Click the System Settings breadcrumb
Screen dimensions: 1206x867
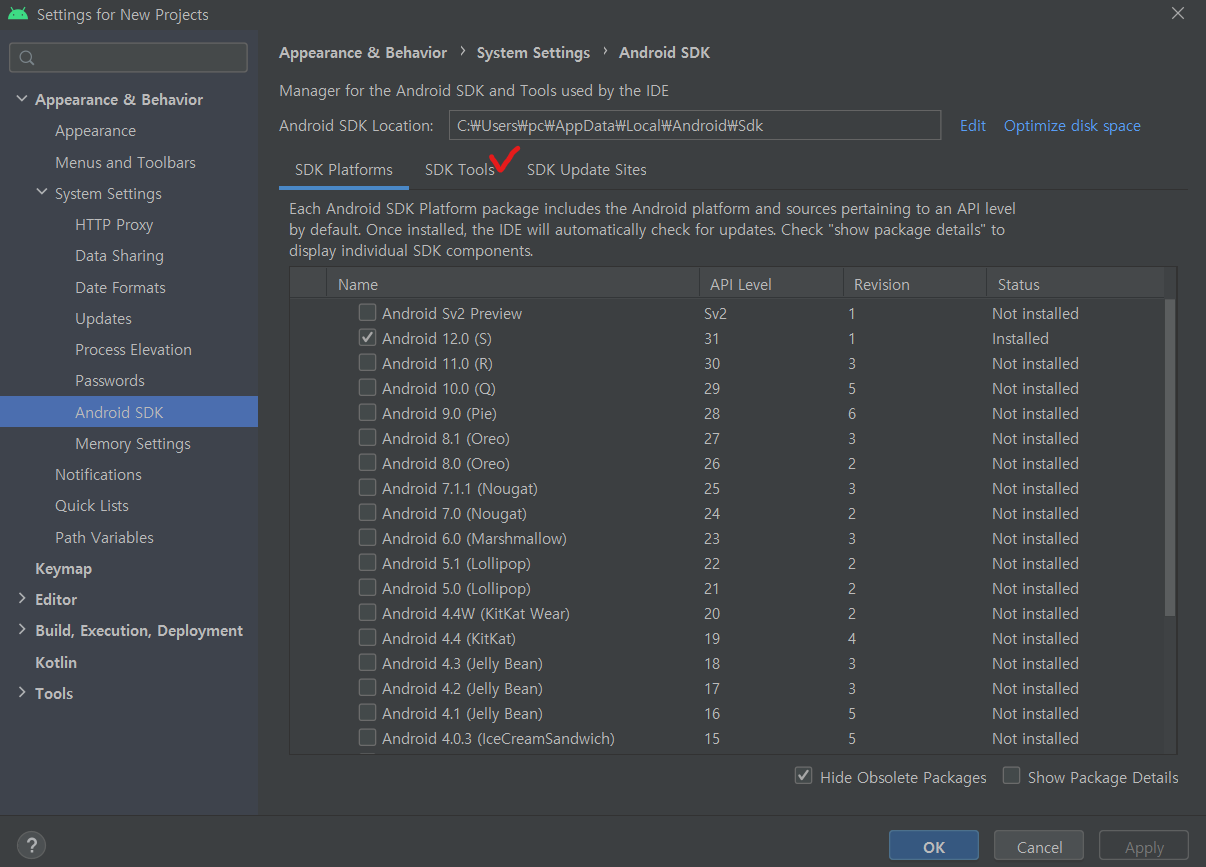pos(533,53)
